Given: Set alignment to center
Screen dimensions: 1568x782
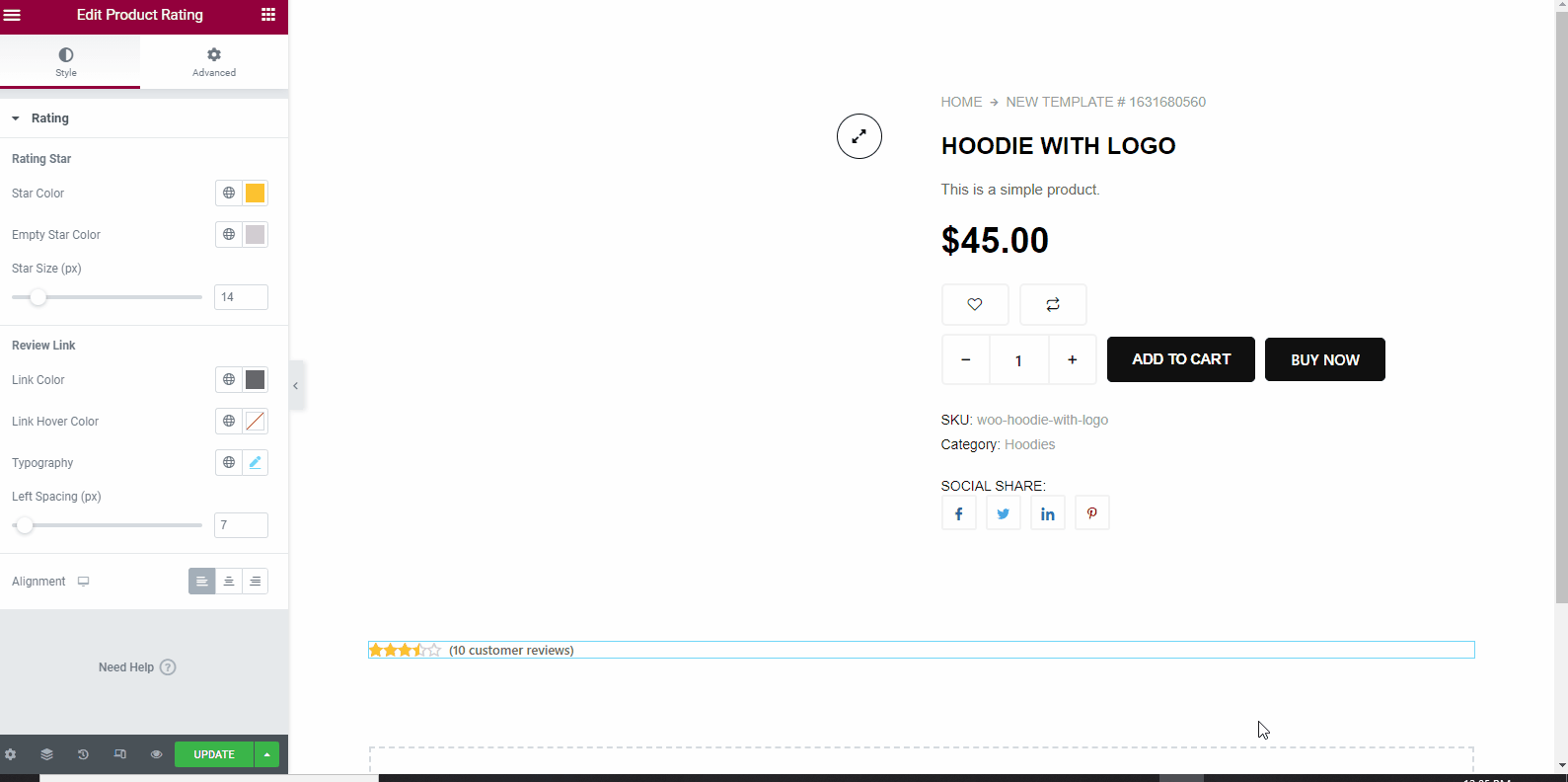Looking at the screenshot, I should [x=228, y=582].
